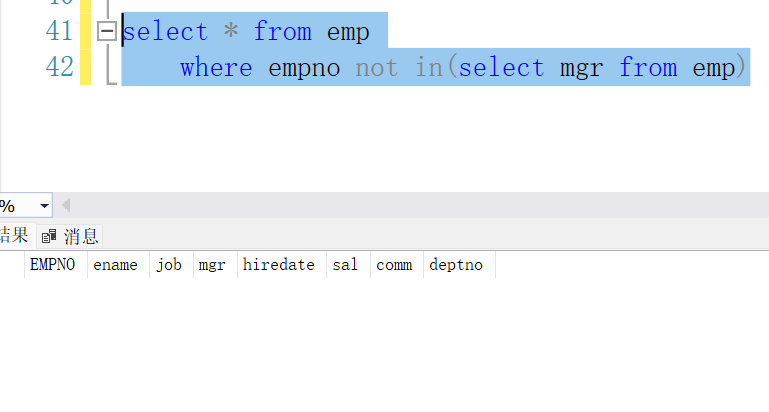Place cursor on the 'where' keyword

[216, 68]
